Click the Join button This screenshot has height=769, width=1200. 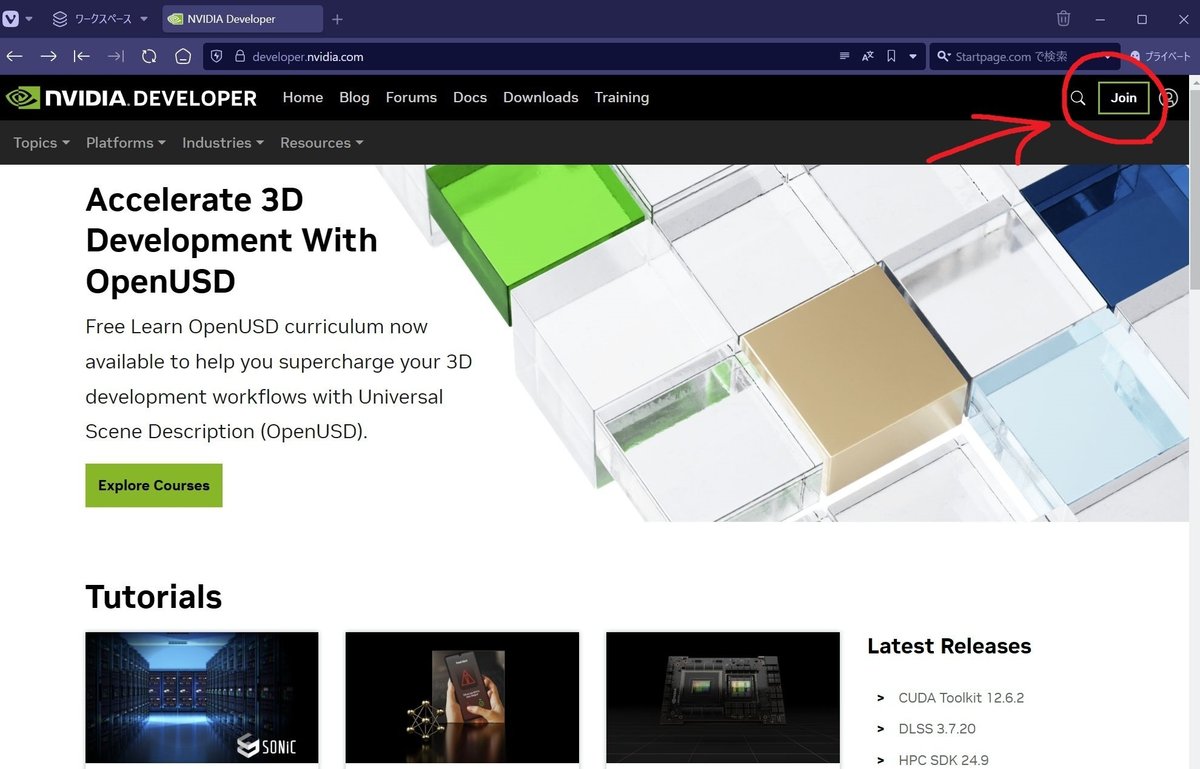[1123, 98]
